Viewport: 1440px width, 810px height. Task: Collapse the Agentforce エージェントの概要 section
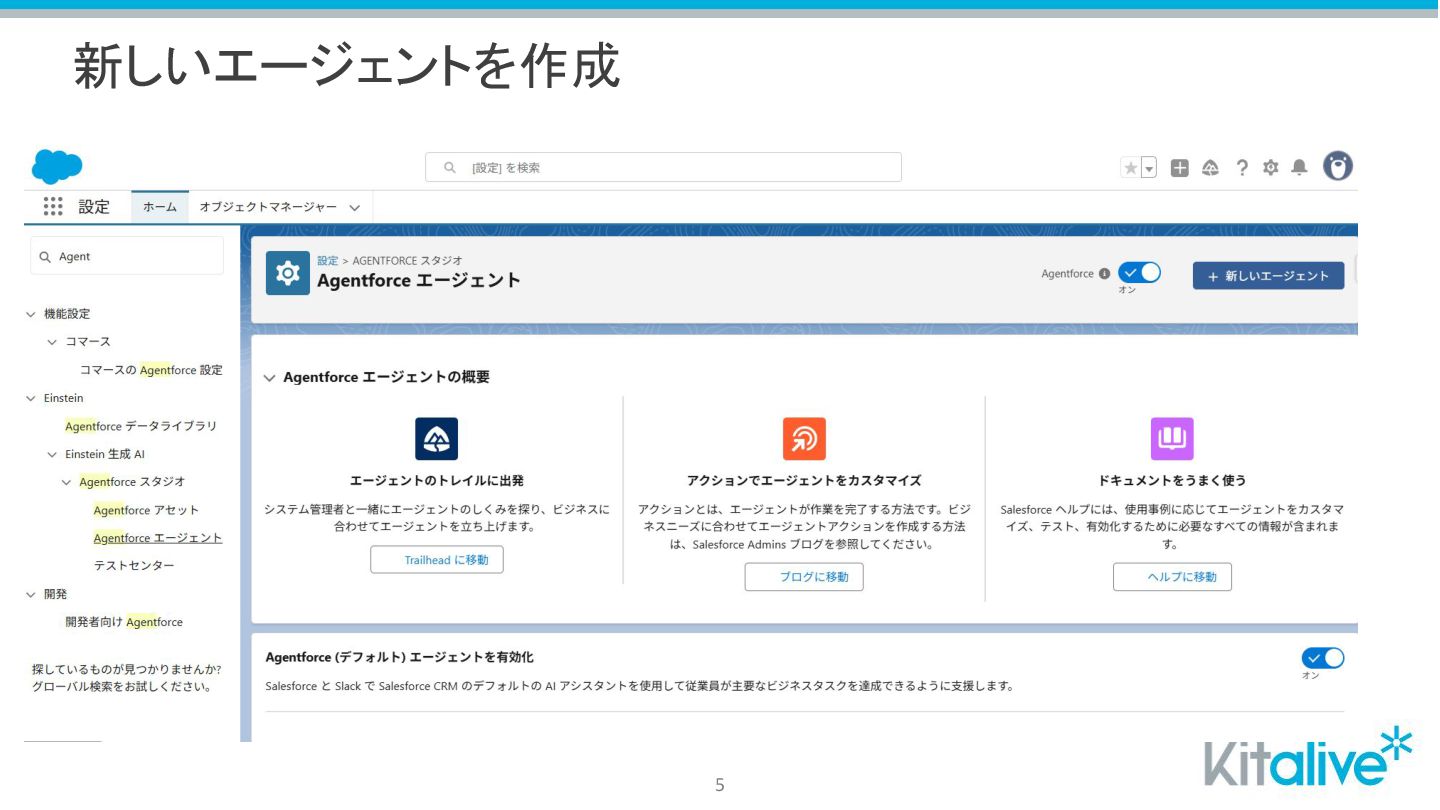click(269, 378)
